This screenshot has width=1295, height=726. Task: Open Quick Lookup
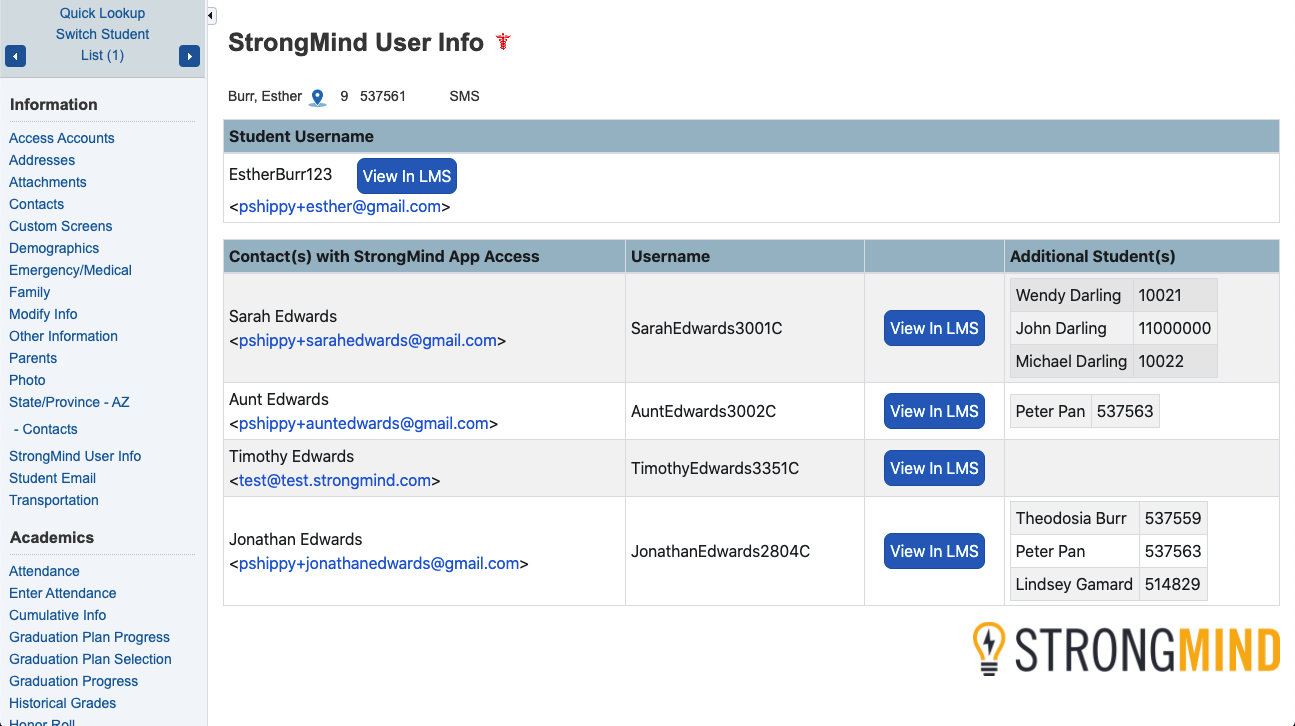tap(102, 13)
